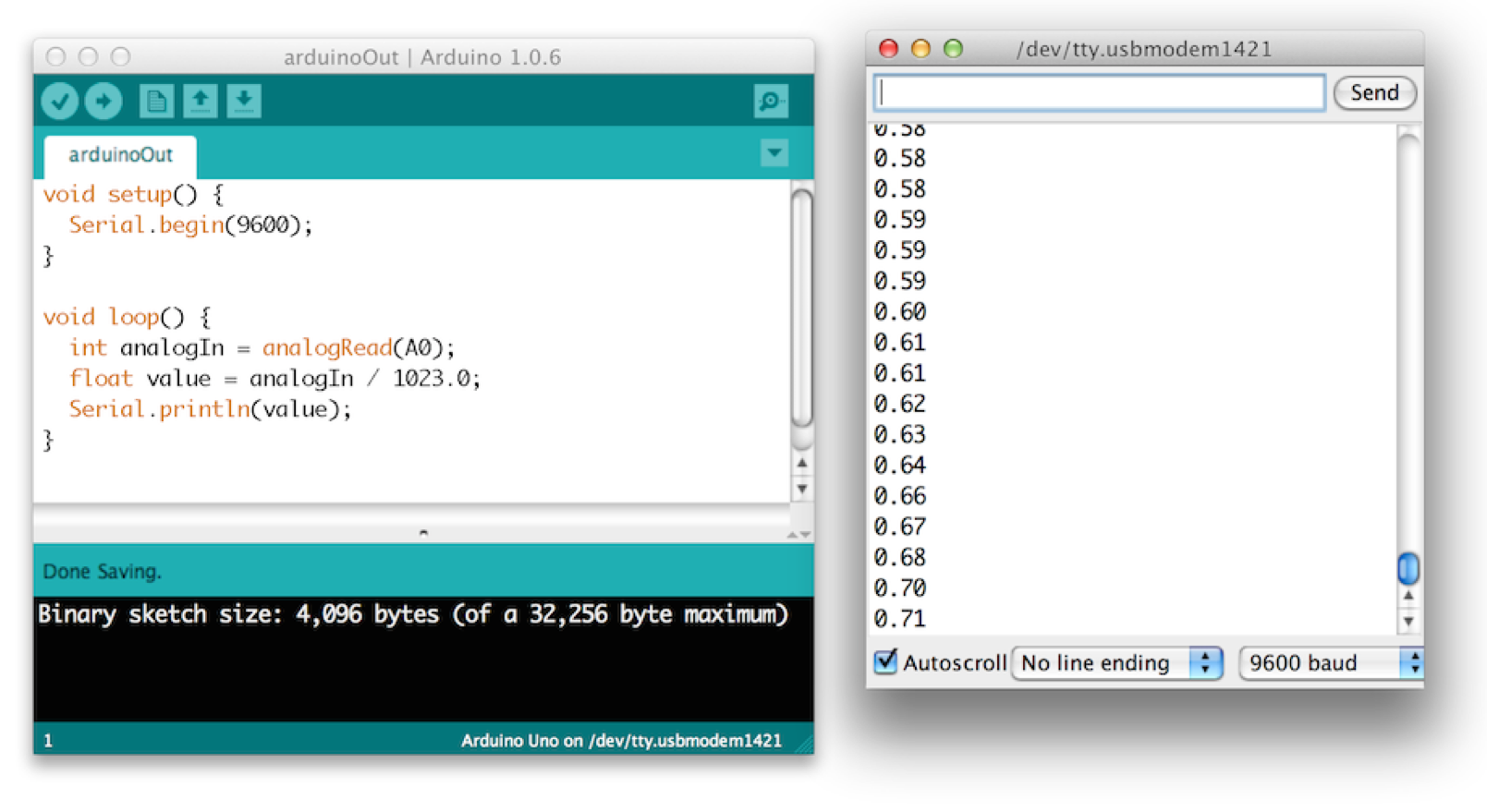Open a sketch with the up-arrow icon
Screen dimensions: 1487x812
tap(200, 101)
